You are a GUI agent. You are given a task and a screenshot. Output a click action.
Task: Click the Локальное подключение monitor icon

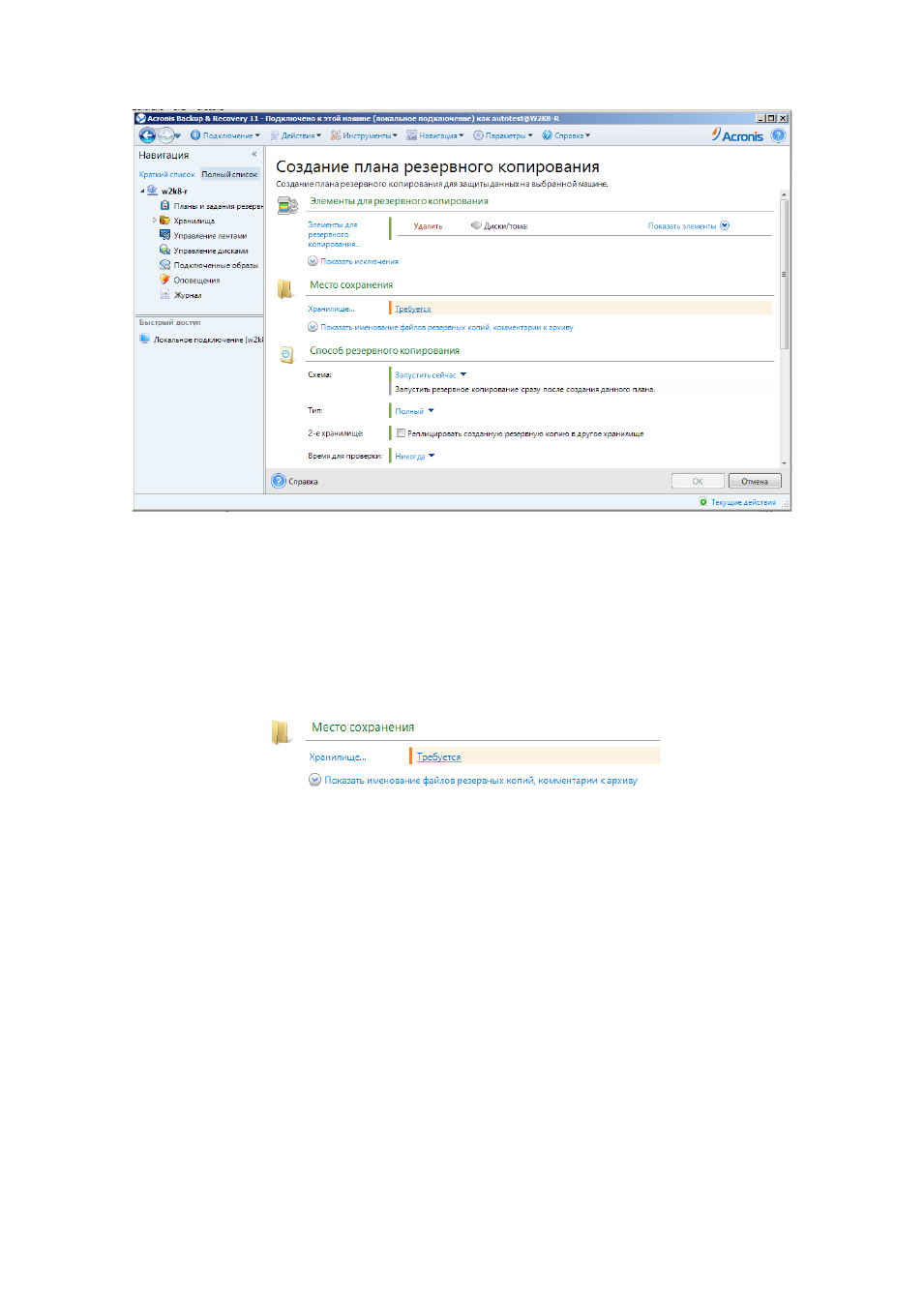click(145, 339)
